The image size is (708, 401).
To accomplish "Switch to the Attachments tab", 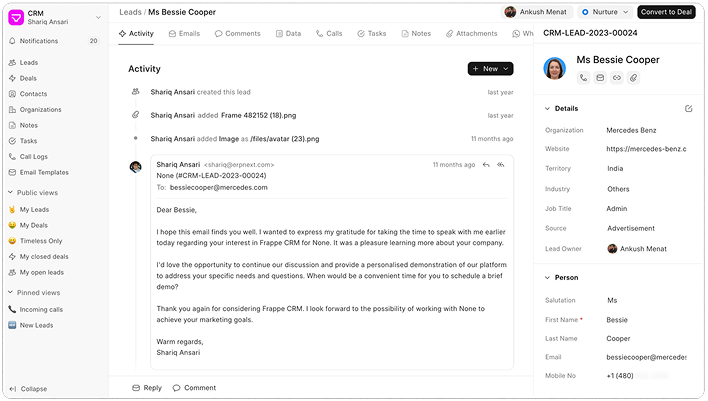I will tap(471, 34).
